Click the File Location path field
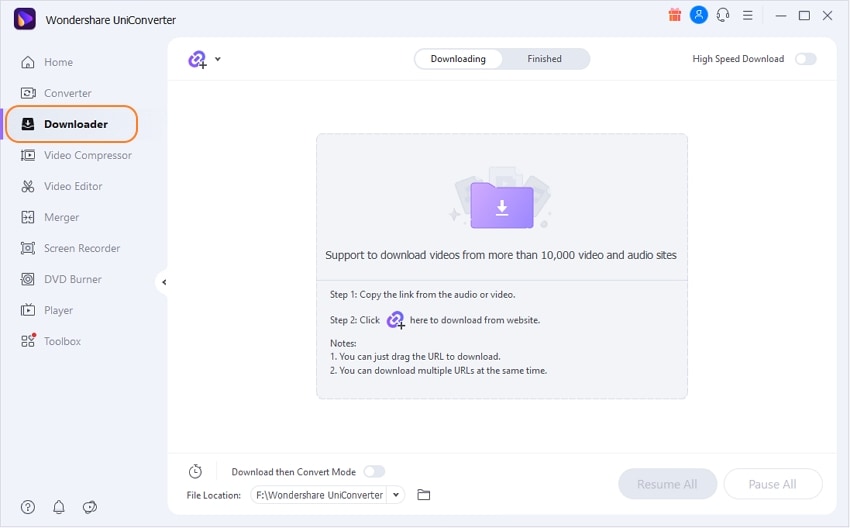The image size is (850, 528). [x=319, y=495]
